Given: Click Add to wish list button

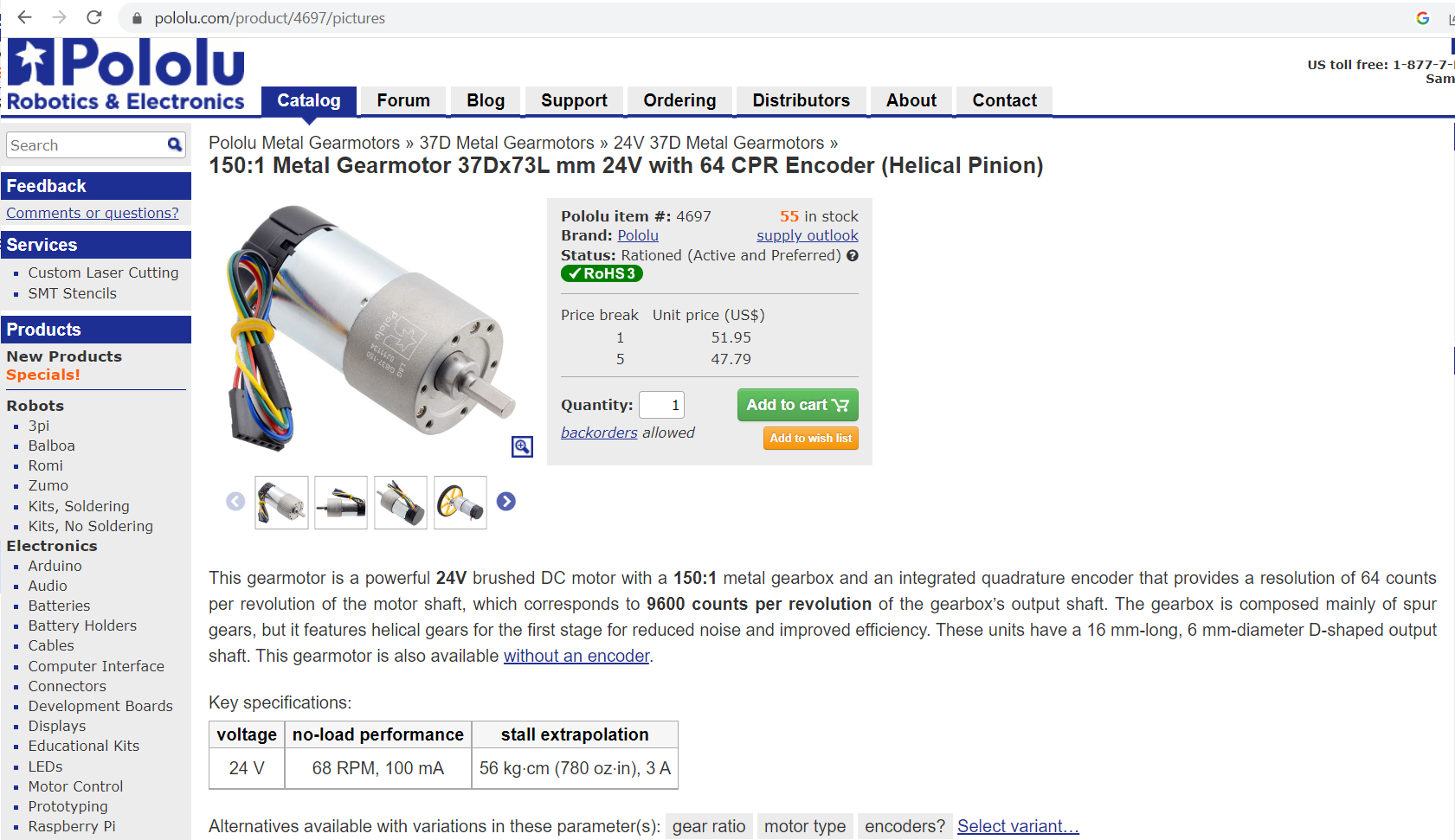Looking at the screenshot, I should [811, 439].
